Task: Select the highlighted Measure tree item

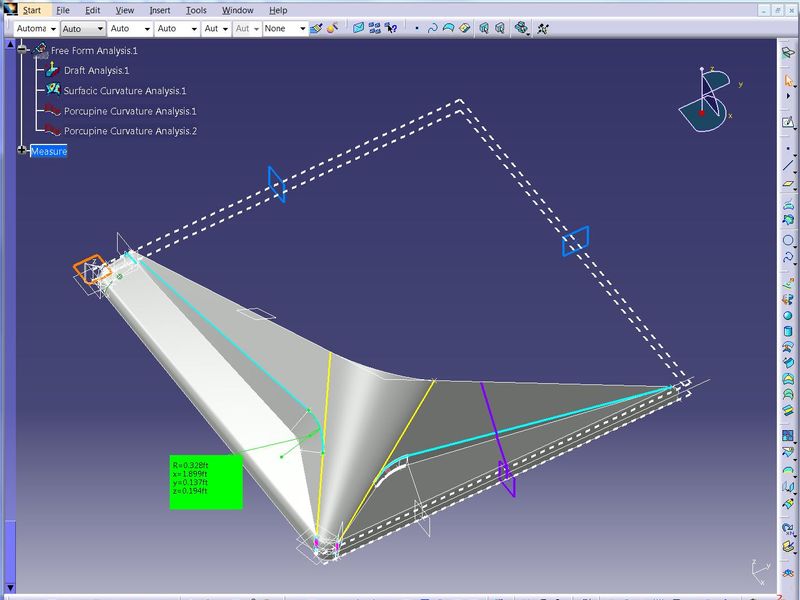Action: point(48,151)
